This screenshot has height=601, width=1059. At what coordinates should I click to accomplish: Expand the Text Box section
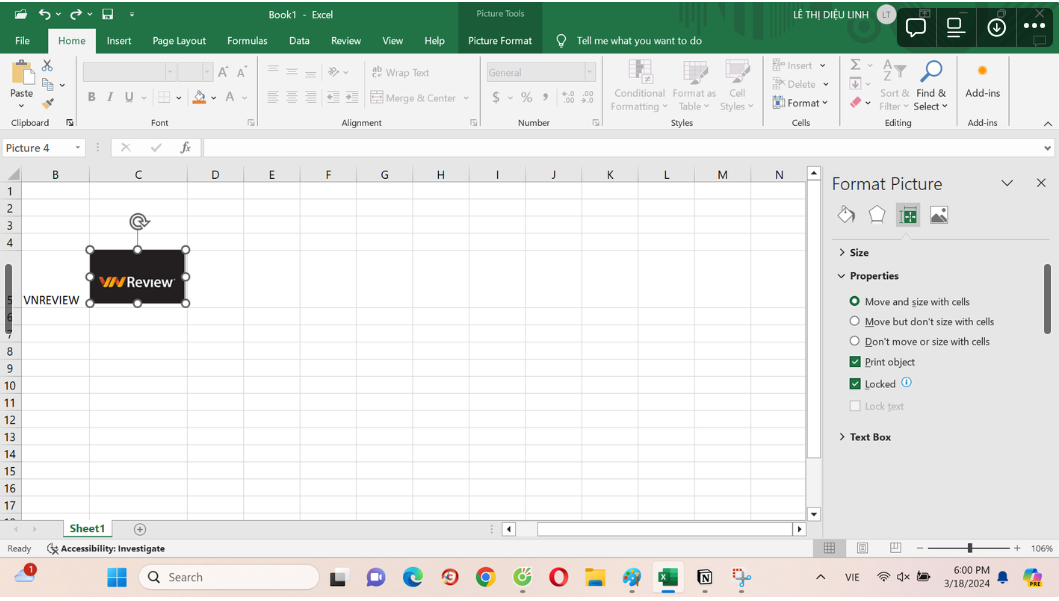869,437
